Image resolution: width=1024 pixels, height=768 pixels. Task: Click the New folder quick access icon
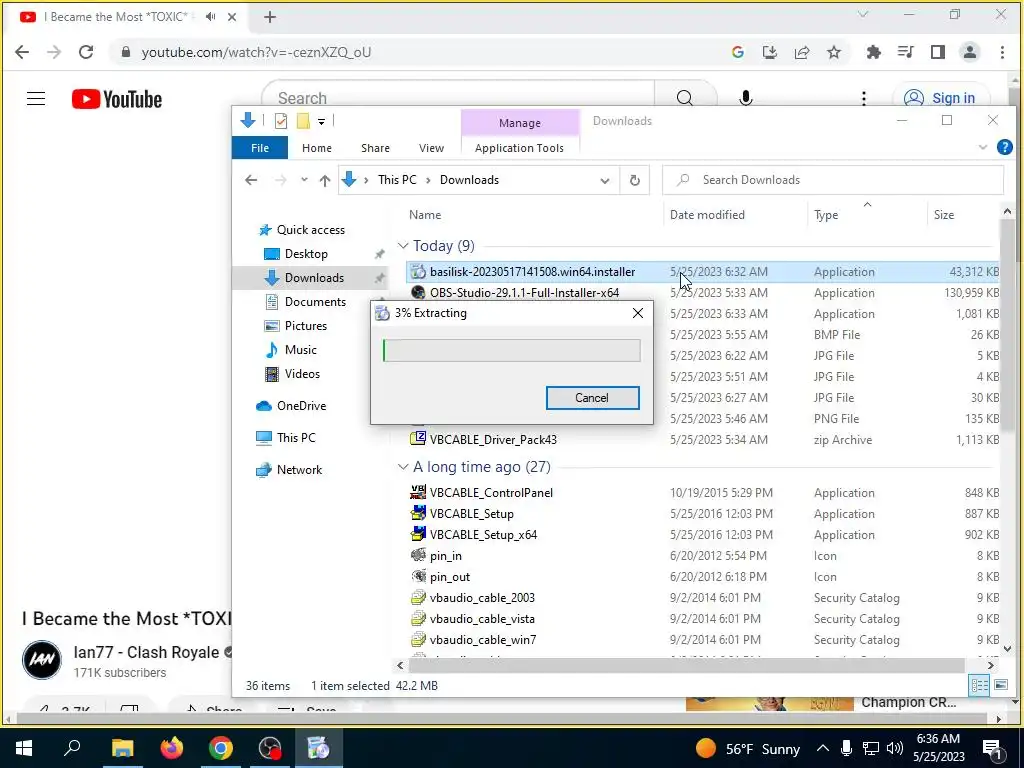[303, 121]
